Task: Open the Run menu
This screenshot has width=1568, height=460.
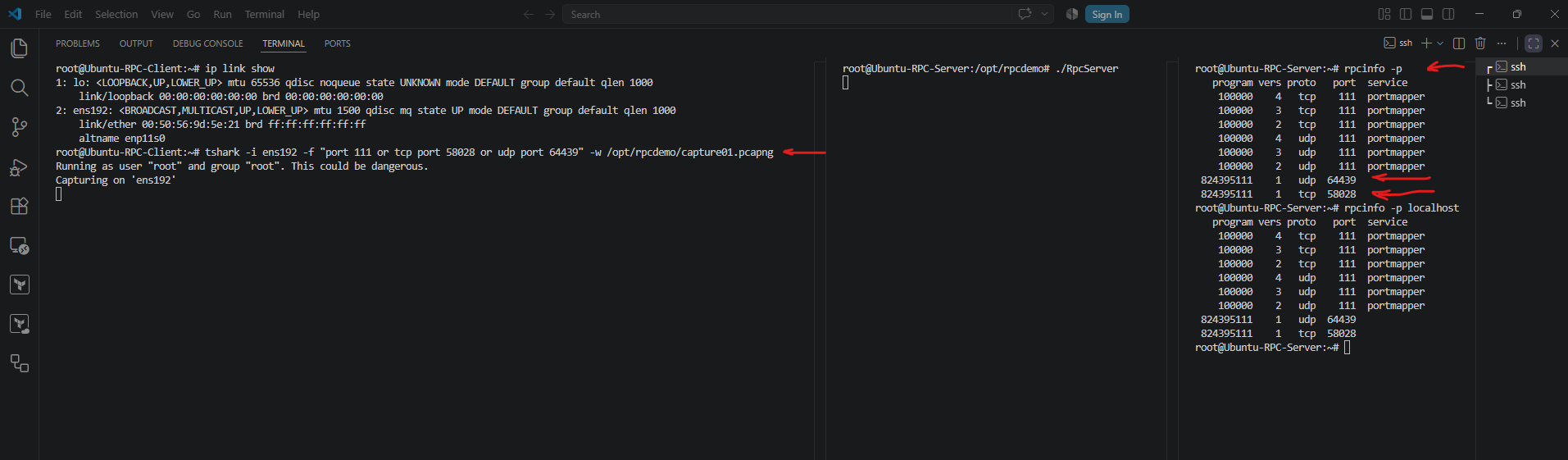Action: (x=222, y=14)
